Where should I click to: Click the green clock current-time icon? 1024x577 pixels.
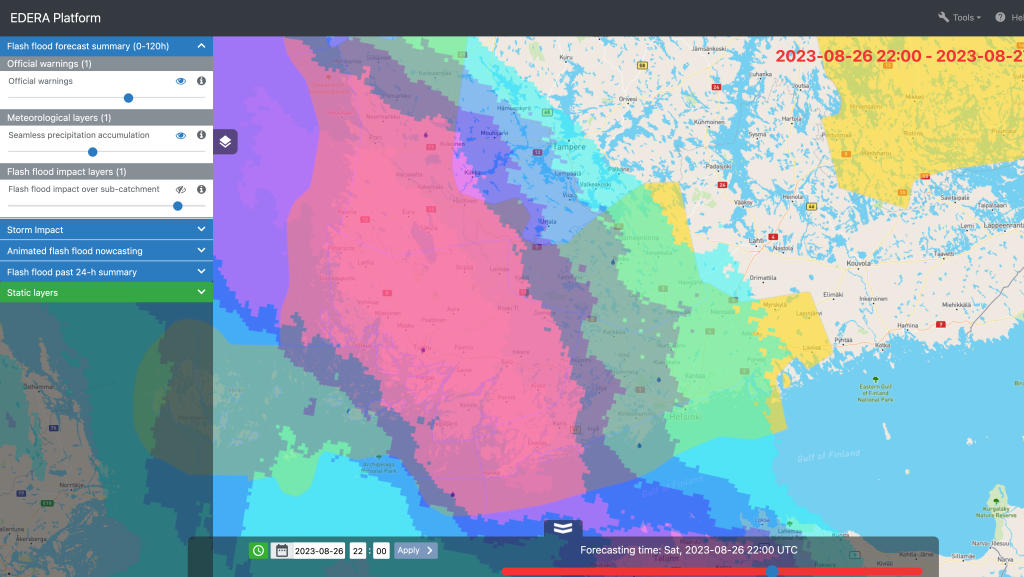[258, 550]
